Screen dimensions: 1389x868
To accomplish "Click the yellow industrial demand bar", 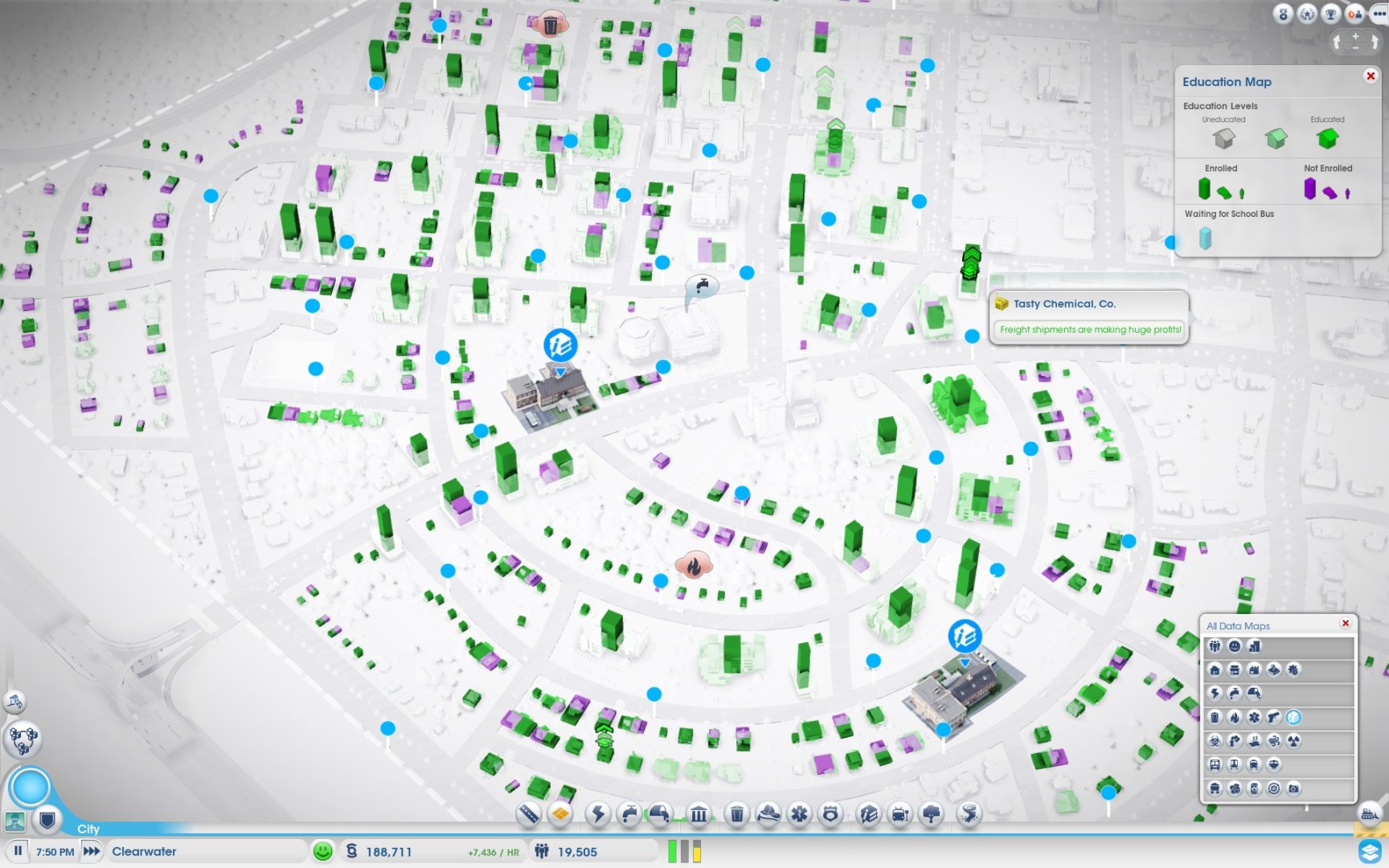I will click(697, 851).
